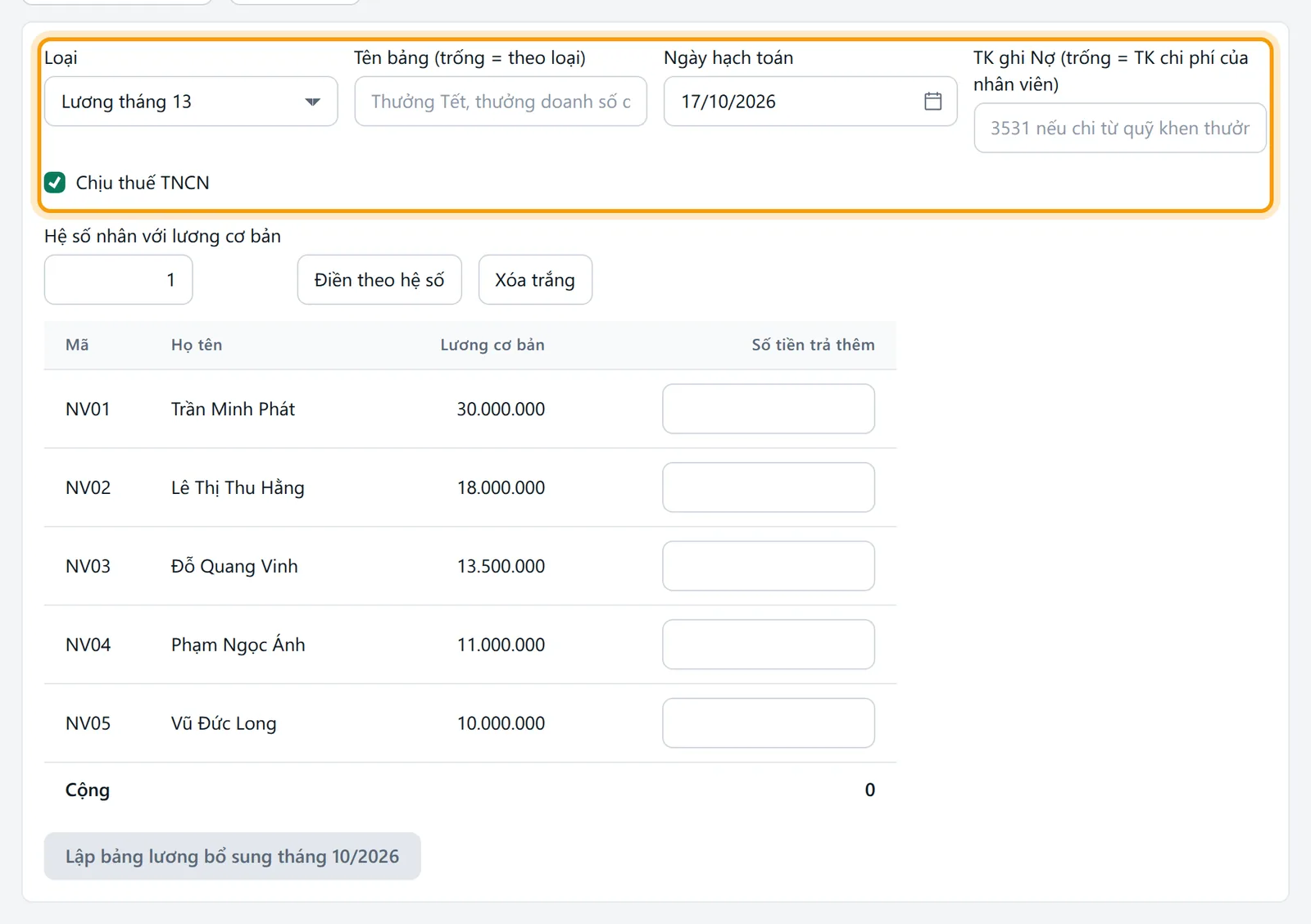Select employee code NV04
1311x924 pixels.
[88, 645]
